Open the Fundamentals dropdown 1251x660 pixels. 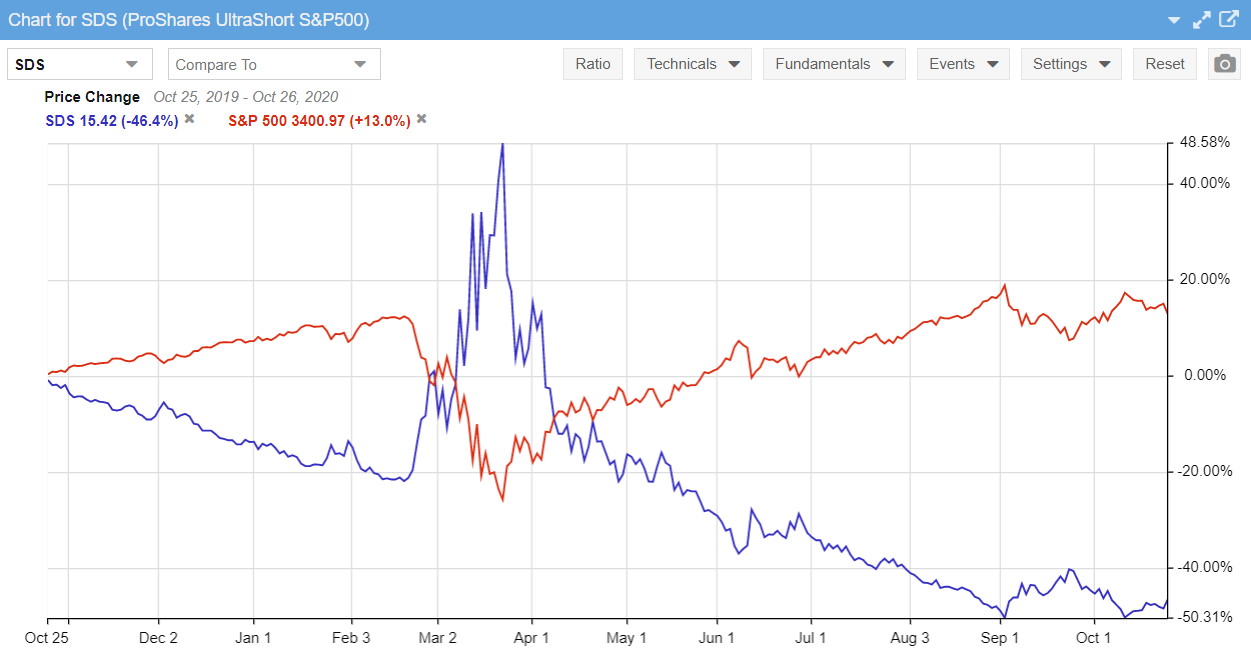point(834,63)
